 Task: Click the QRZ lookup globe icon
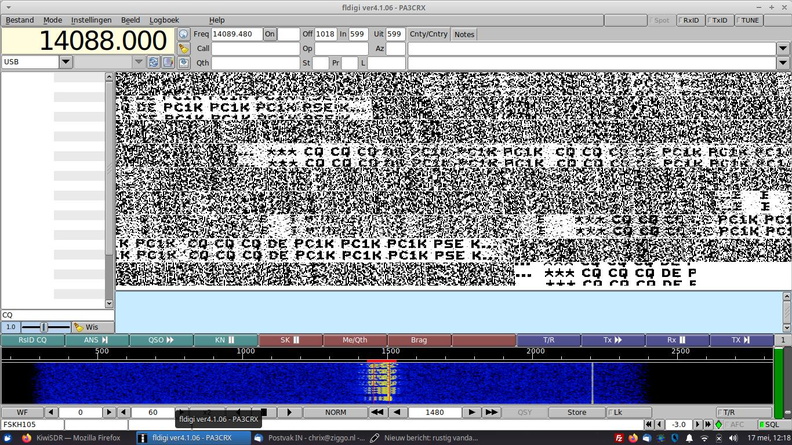(x=184, y=34)
